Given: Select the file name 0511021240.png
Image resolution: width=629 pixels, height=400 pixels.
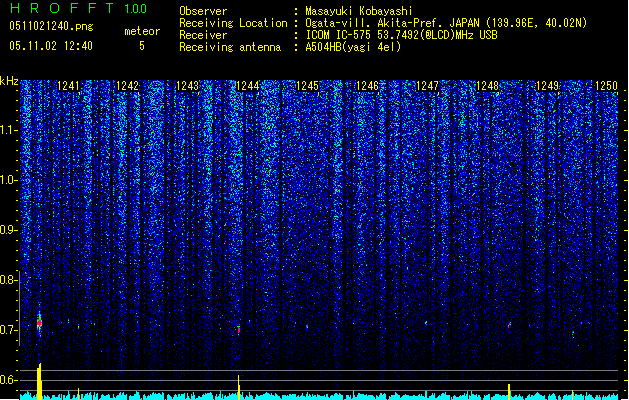Looking at the screenshot, I should coord(51,27).
